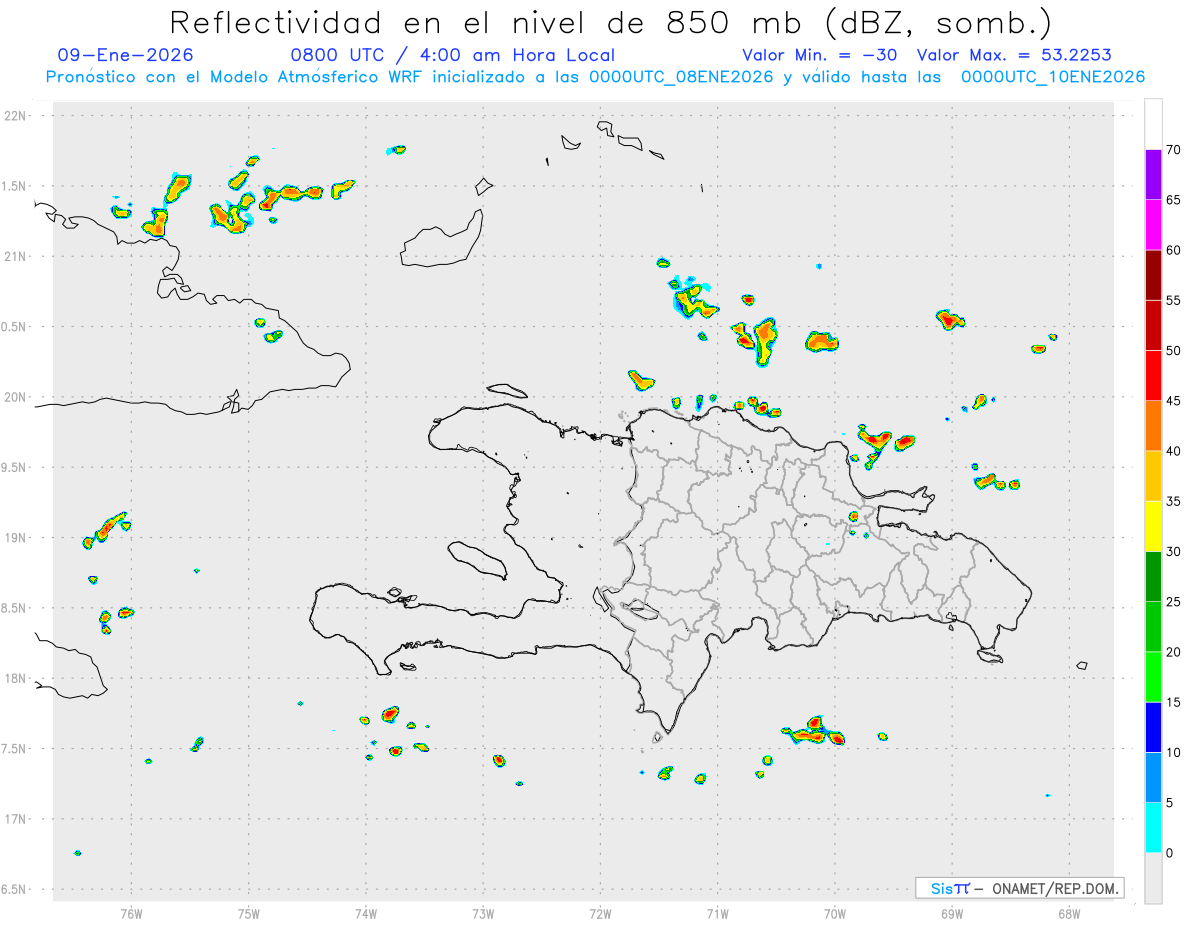Click the '70W' longitude label
The height and width of the screenshot is (927, 1200).
[834, 913]
